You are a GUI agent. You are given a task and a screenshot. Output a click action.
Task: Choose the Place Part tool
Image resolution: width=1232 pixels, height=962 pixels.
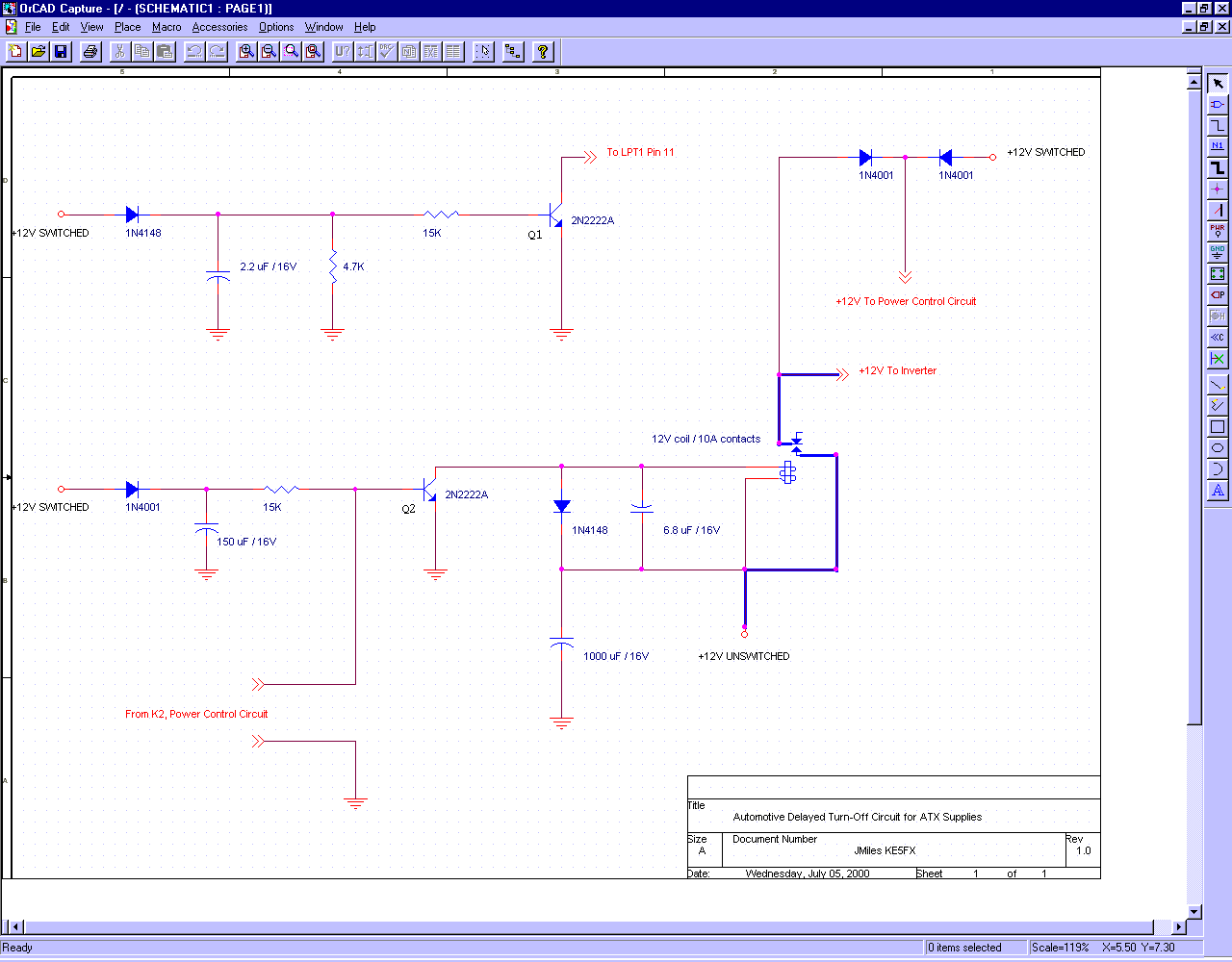(x=1218, y=104)
